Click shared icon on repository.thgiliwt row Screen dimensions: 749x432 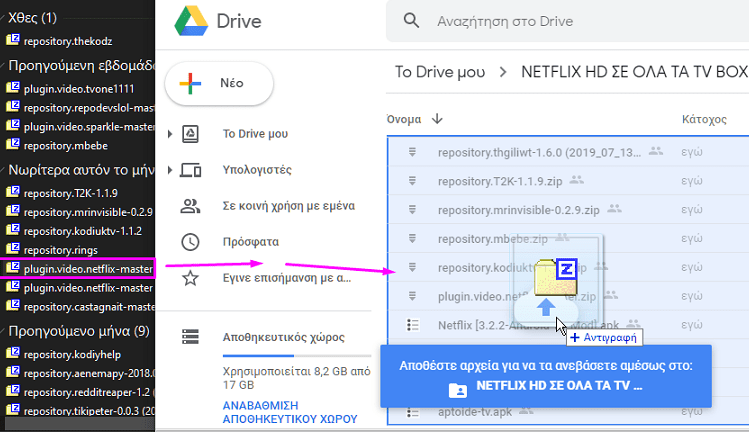point(656,151)
